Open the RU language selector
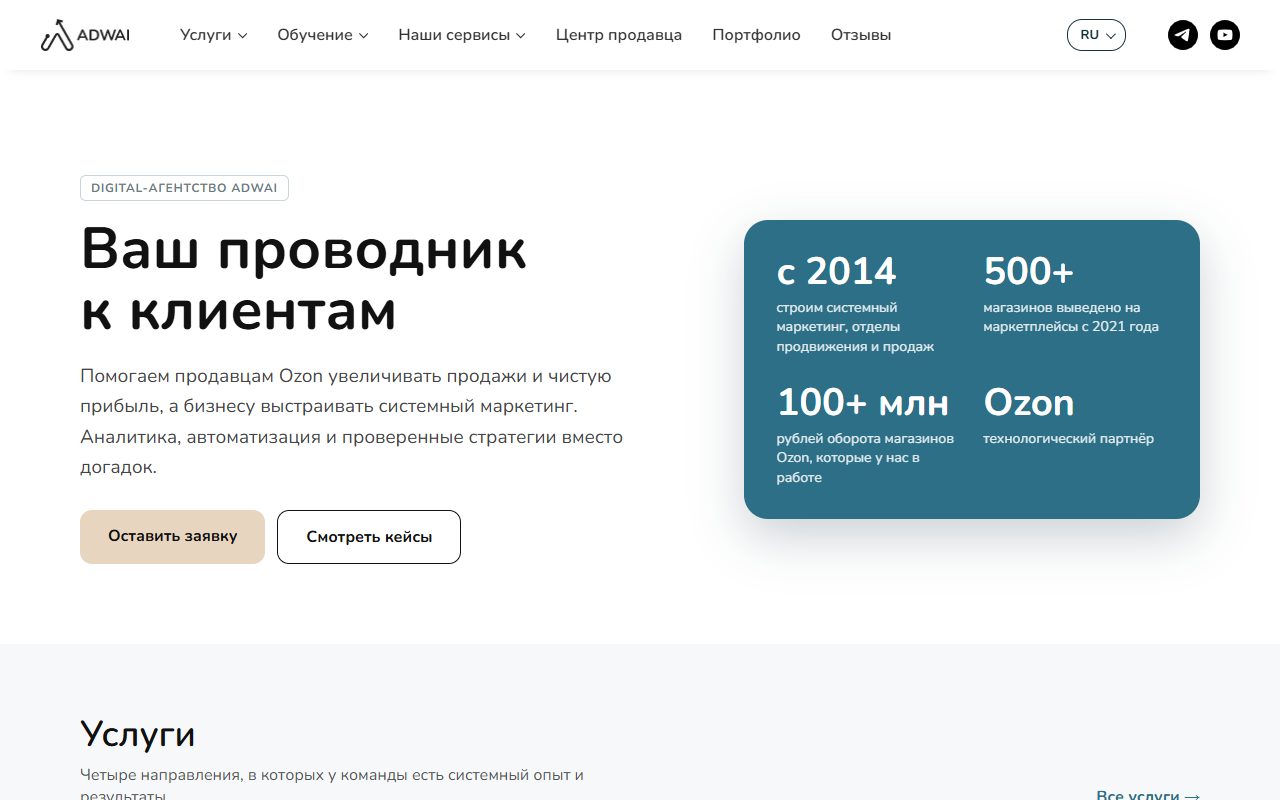Viewport: 1280px width, 800px height. [x=1096, y=35]
